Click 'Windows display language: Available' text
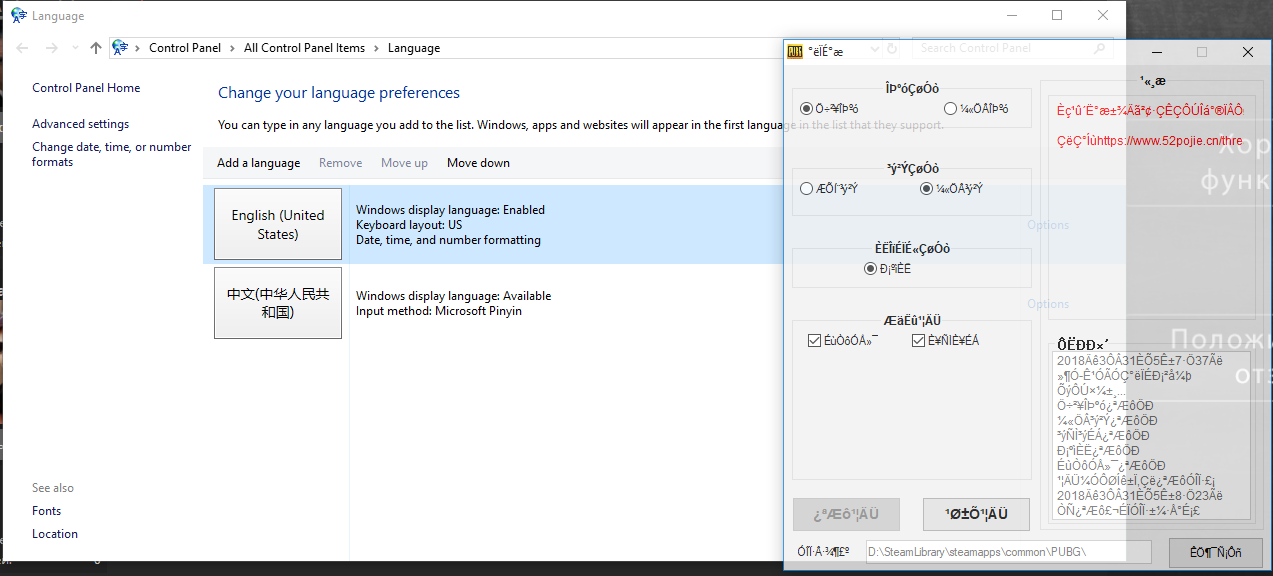The image size is (1273, 576). [453, 296]
